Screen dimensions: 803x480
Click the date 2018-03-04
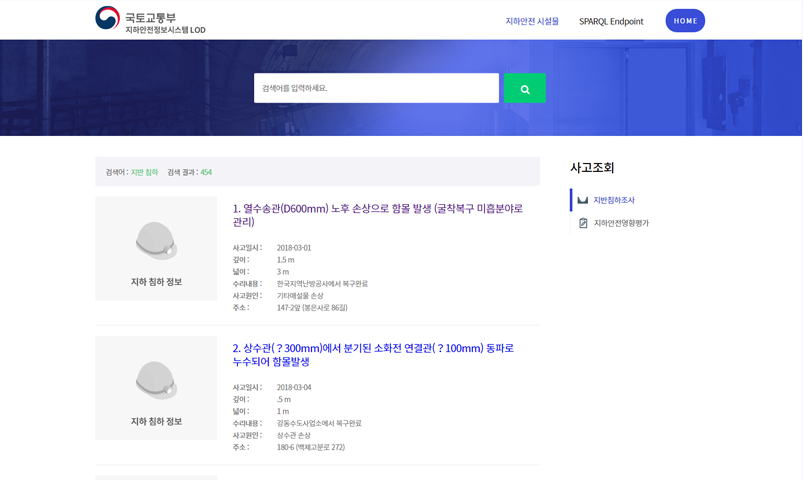pos(294,387)
